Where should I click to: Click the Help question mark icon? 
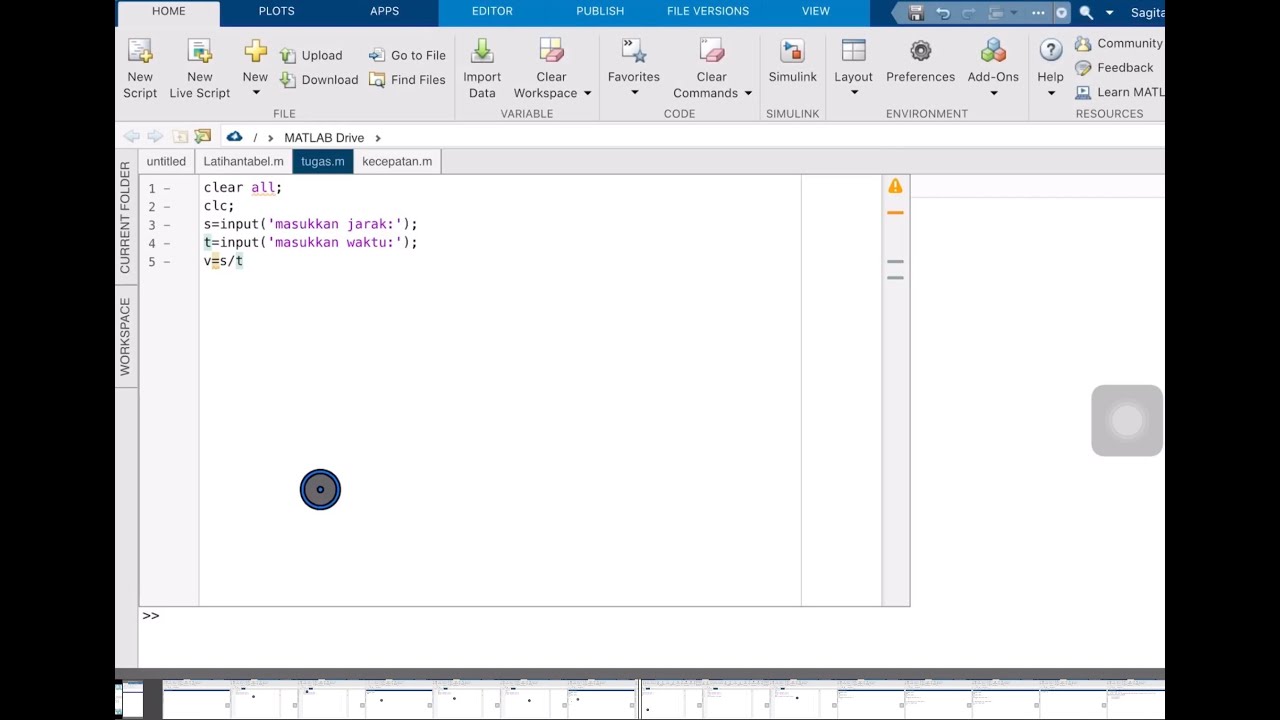[x=1051, y=52]
